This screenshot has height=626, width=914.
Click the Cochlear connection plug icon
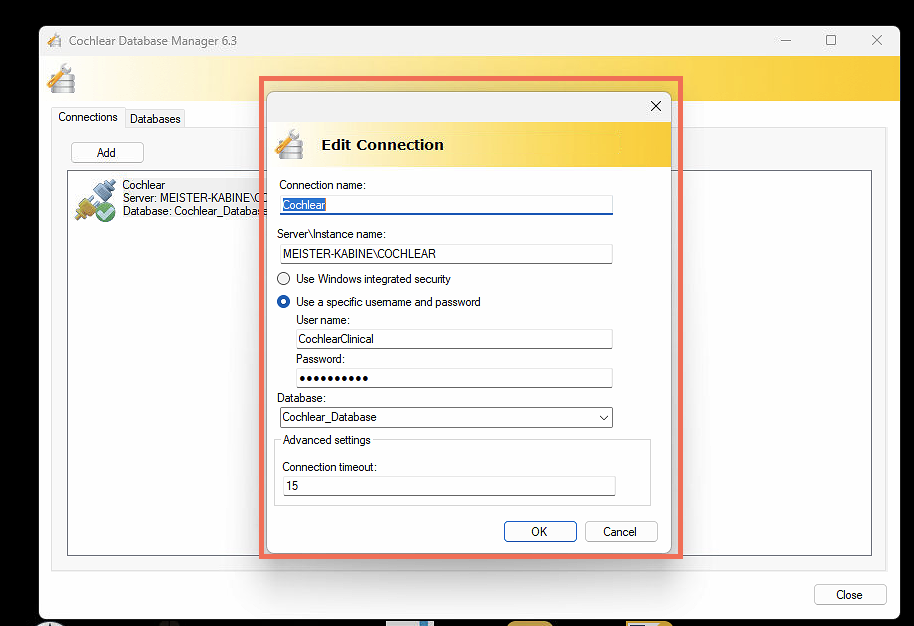click(x=95, y=201)
